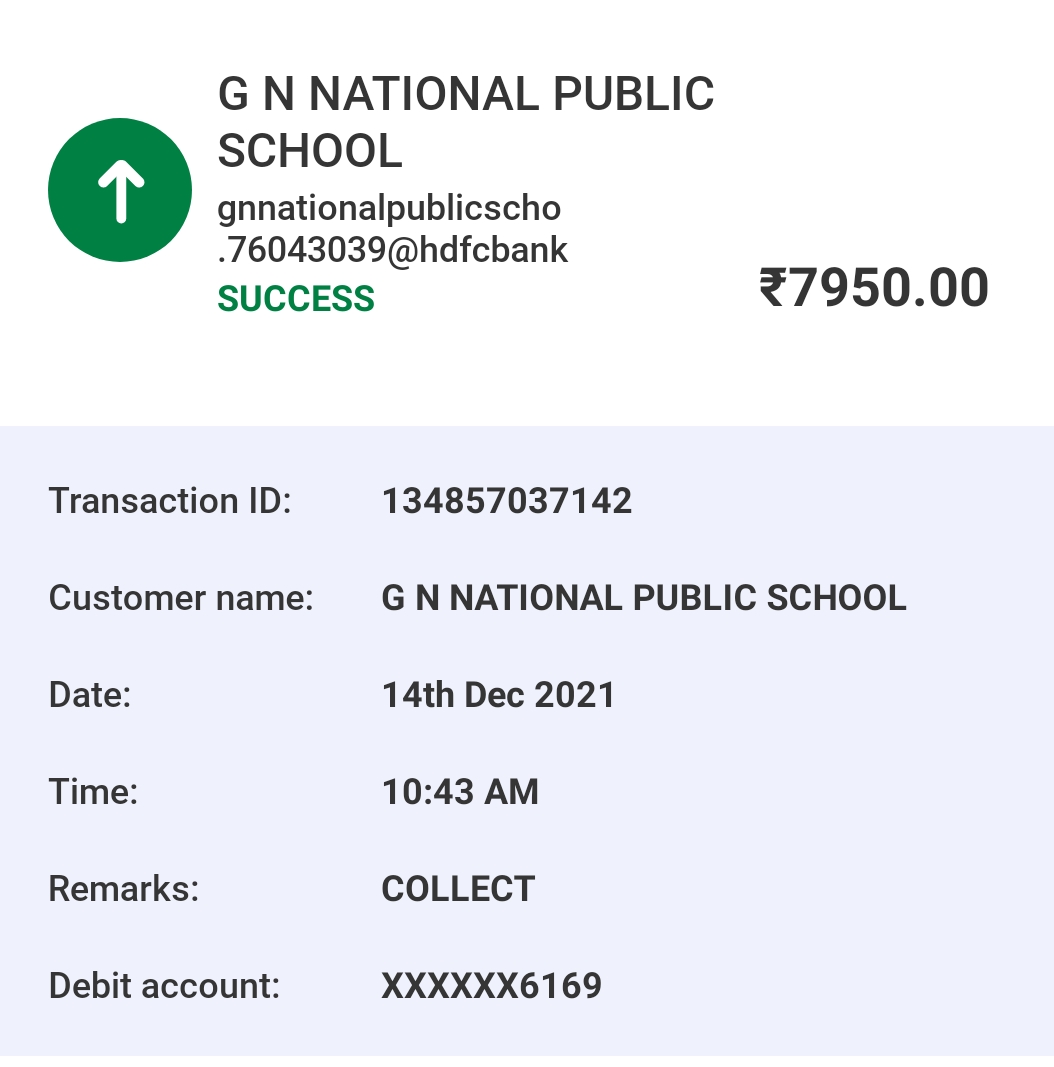The height and width of the screenshot is (1067, 1054).
Task: Click the time value 10:43 AM
Action: (x=460, y=792)
